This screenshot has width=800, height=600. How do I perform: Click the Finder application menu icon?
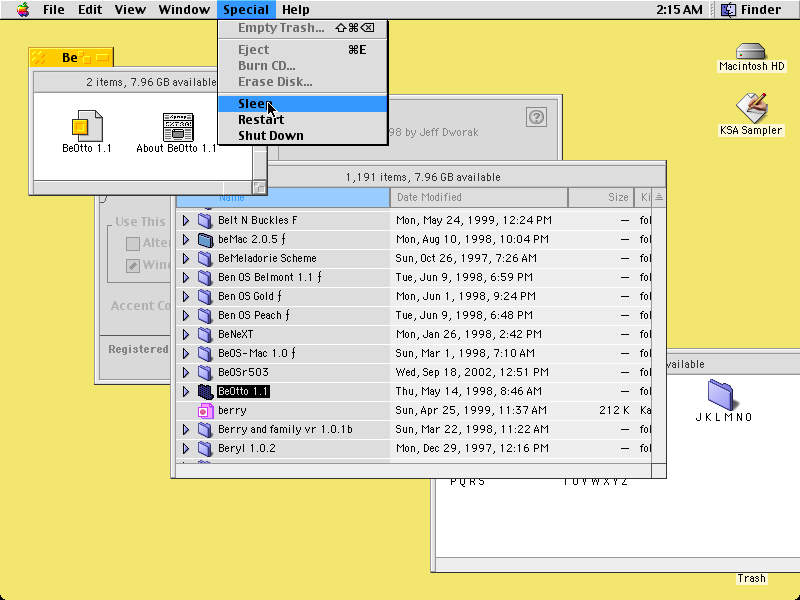pos(729,10)
